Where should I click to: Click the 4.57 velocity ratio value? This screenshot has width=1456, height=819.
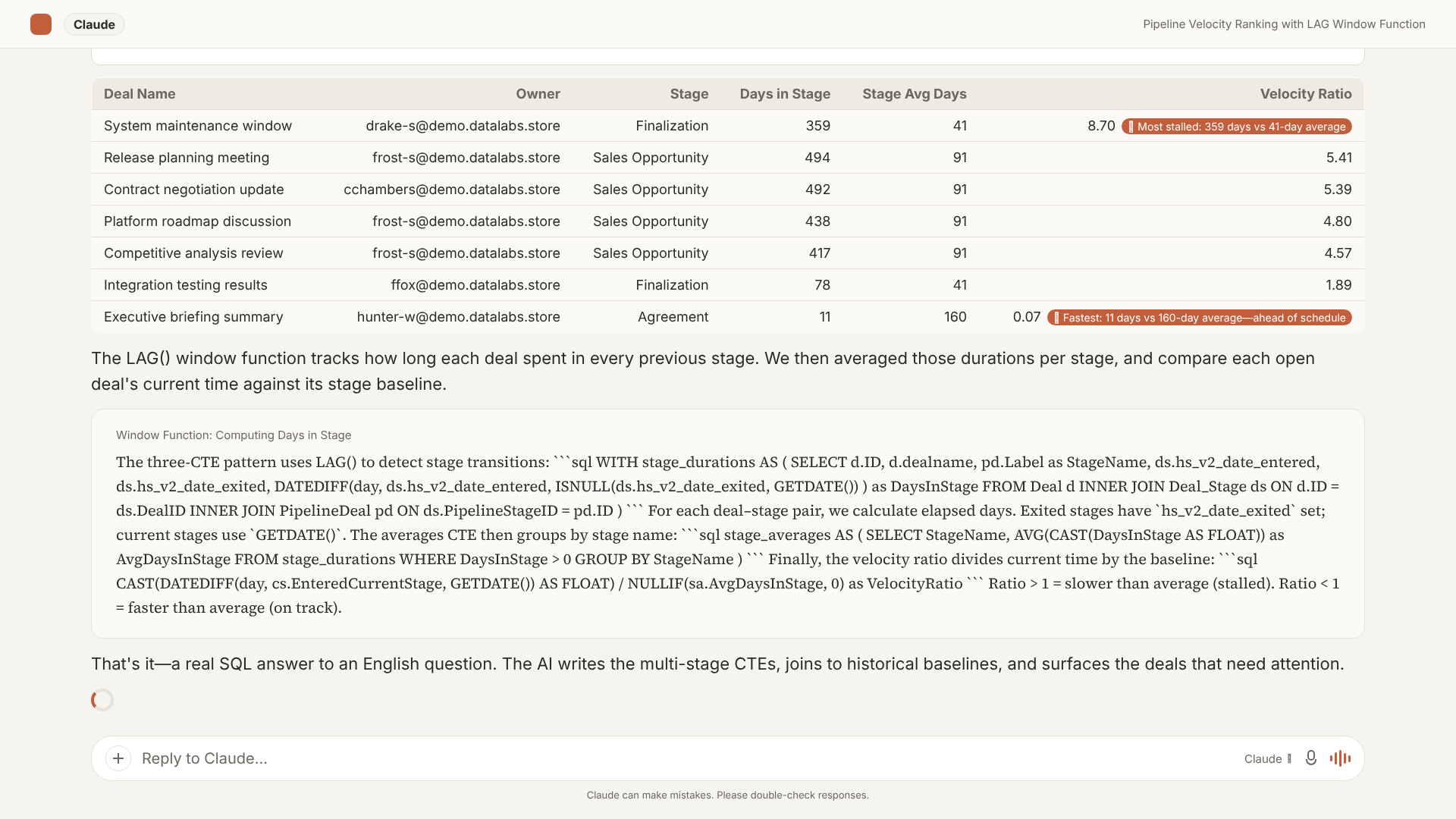tap(1338, 253)
